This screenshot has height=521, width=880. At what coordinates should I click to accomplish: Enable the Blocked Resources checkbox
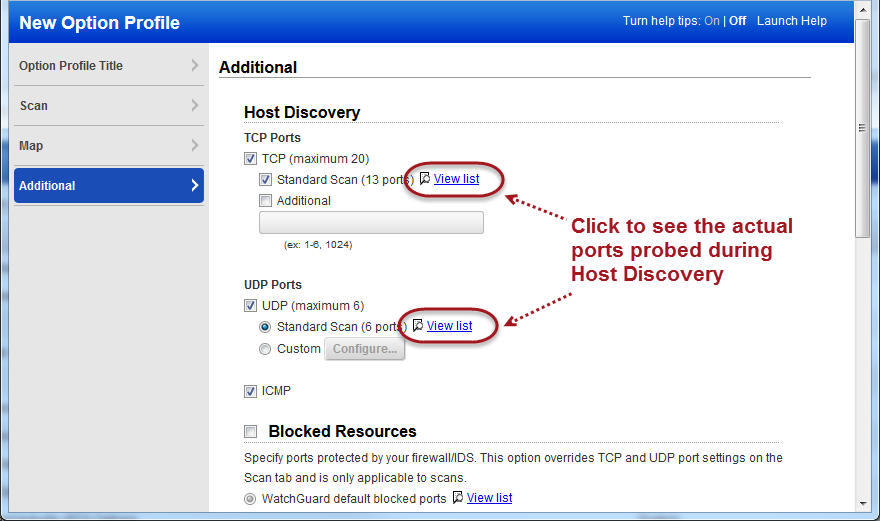point(251,432)
